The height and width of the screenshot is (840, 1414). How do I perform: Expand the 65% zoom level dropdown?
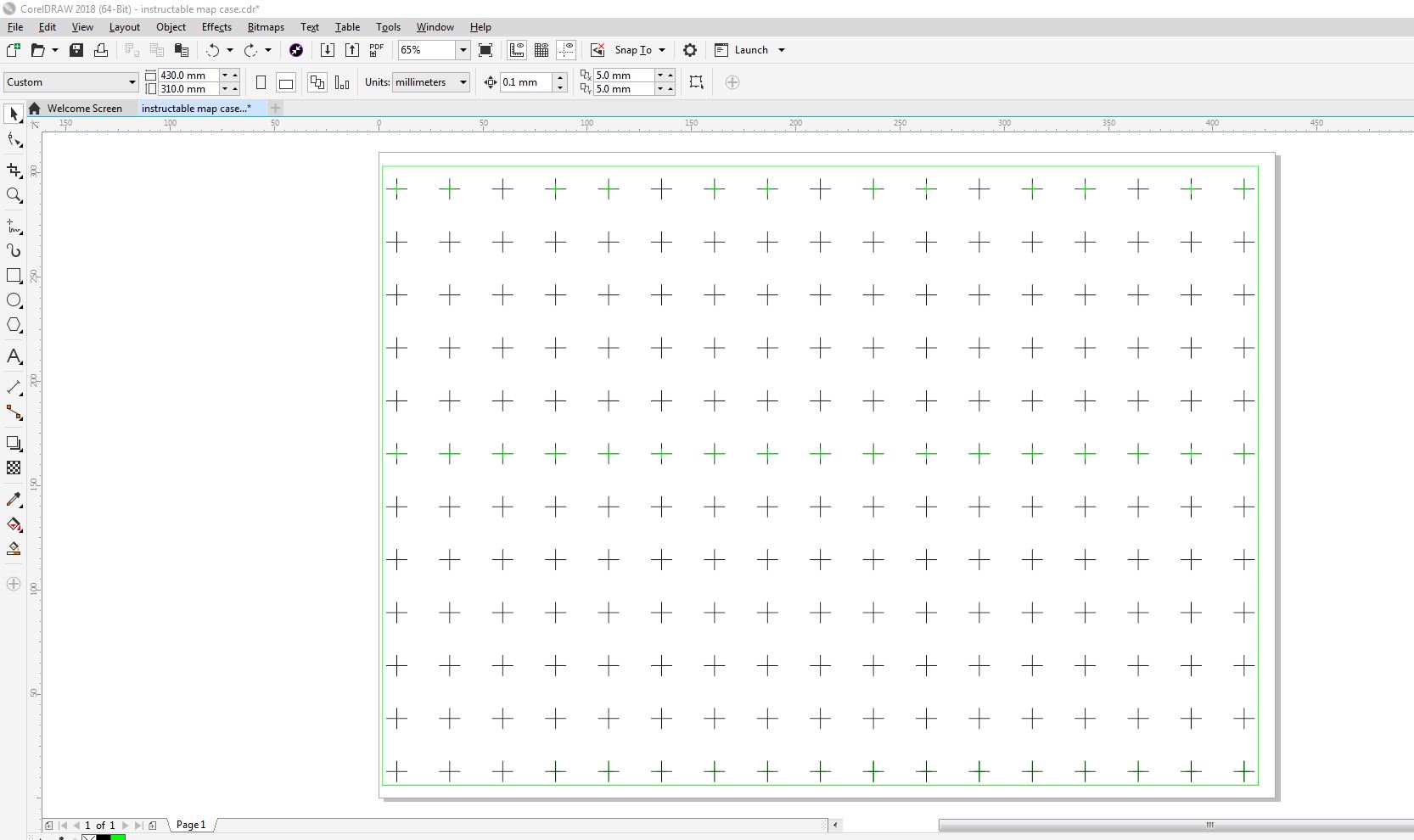coord(463,50)
